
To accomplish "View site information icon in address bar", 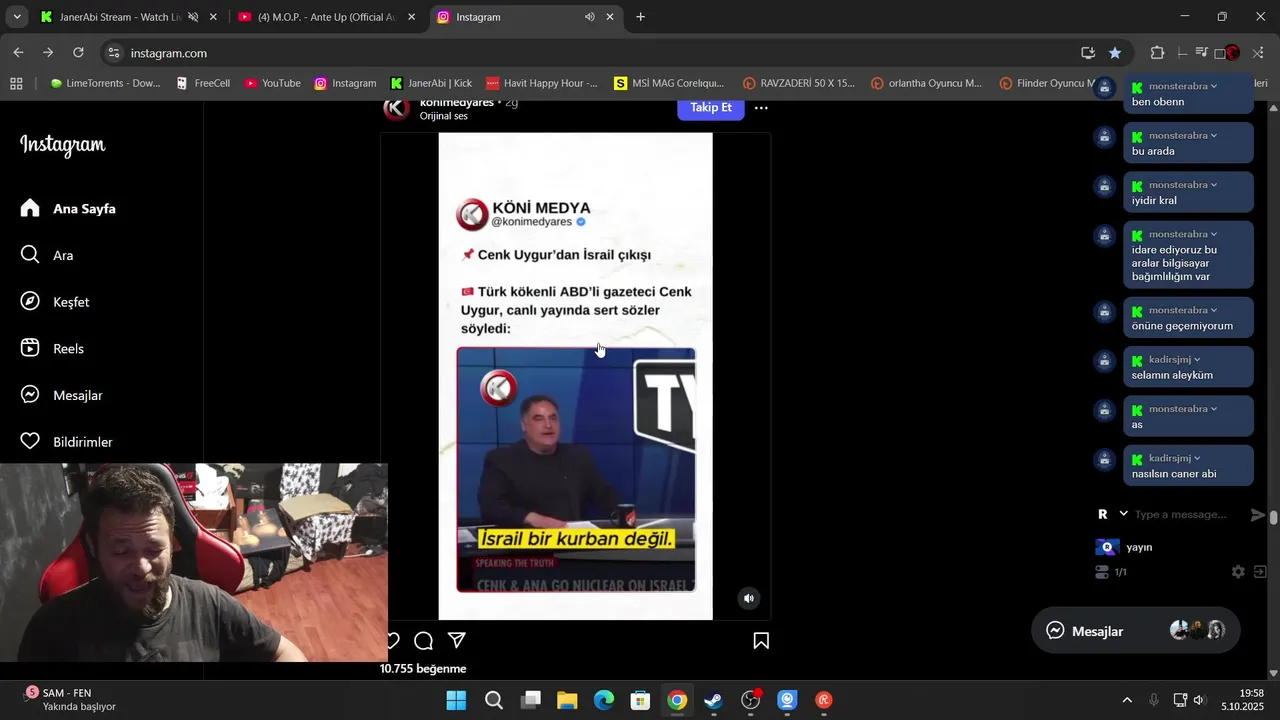I will coord(114,53).
